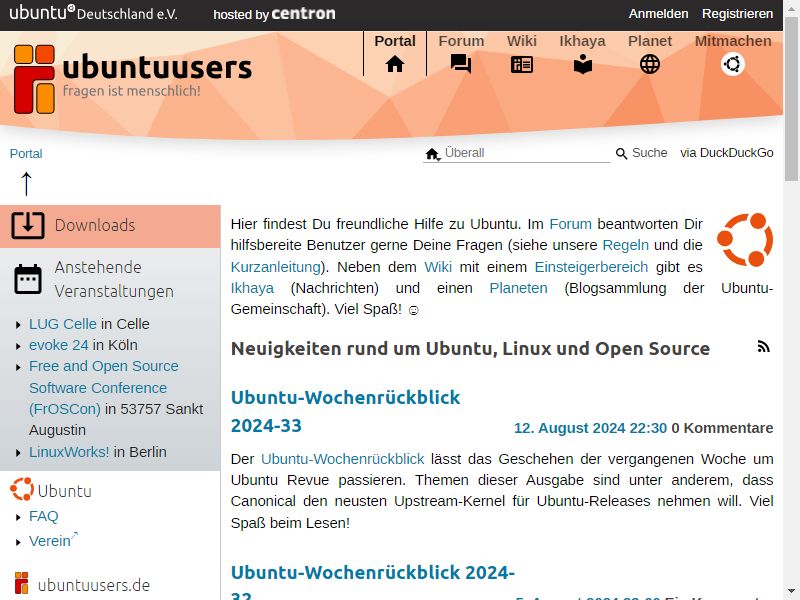This screenshot has height=600, width=800.
Task: Follow the Wiki link in intro text
Action: (438, 267)
